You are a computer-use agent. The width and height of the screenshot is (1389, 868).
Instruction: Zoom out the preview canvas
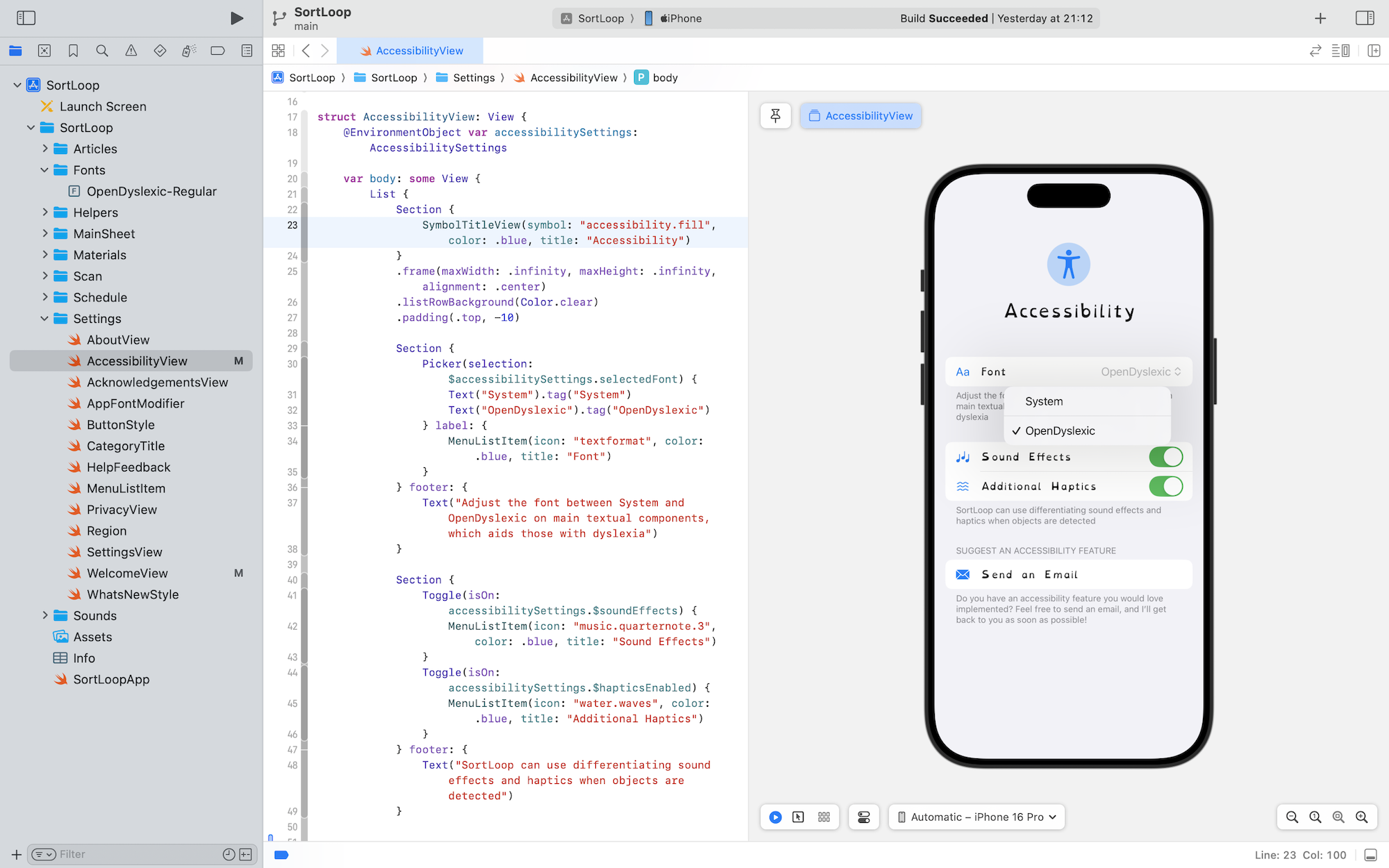point(1292,817)
